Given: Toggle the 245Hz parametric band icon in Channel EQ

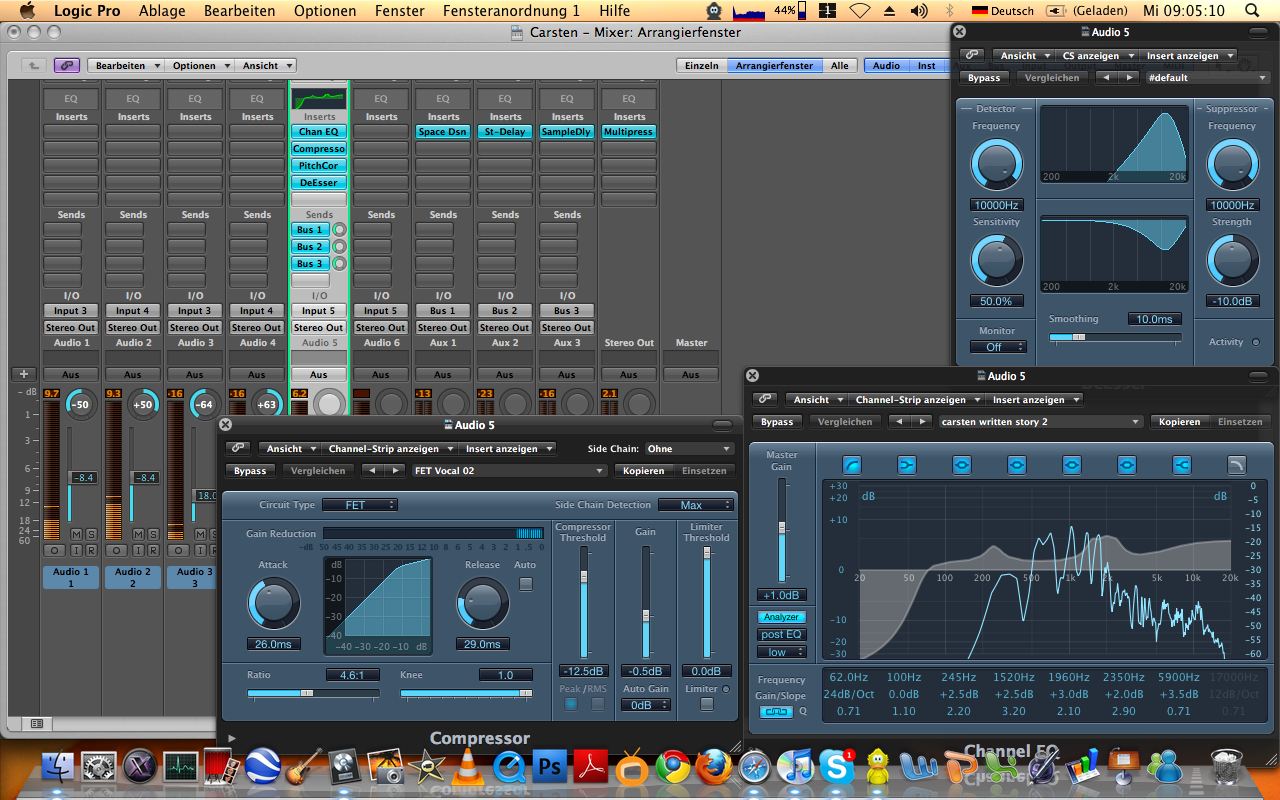Looking at the screenshot, I should click(961, 464).
